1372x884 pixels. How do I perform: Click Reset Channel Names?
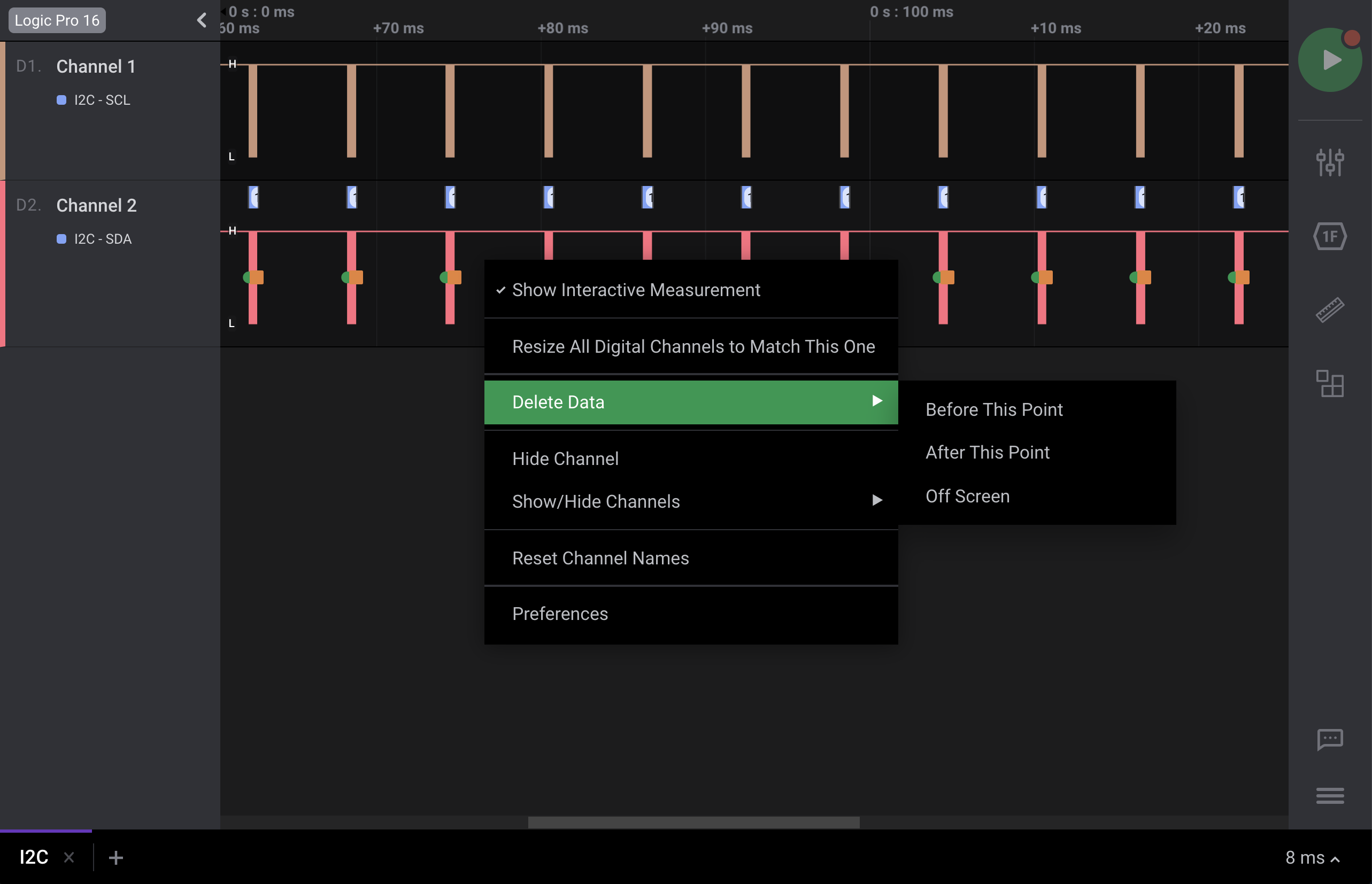point(600,558)
